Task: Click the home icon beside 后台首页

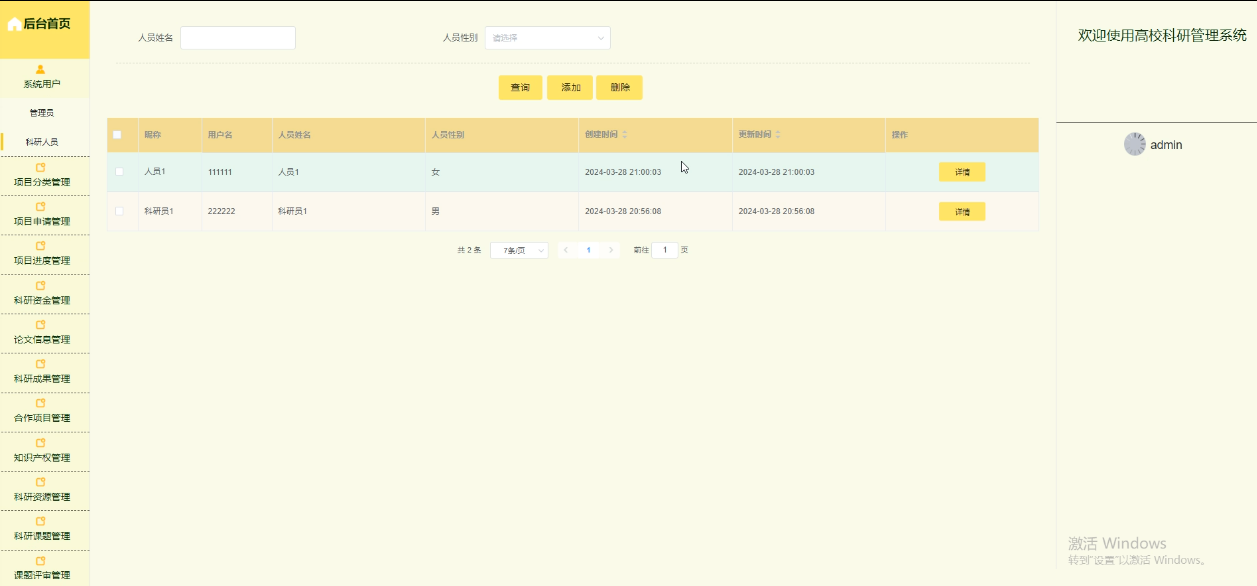Action: (14, 24)
